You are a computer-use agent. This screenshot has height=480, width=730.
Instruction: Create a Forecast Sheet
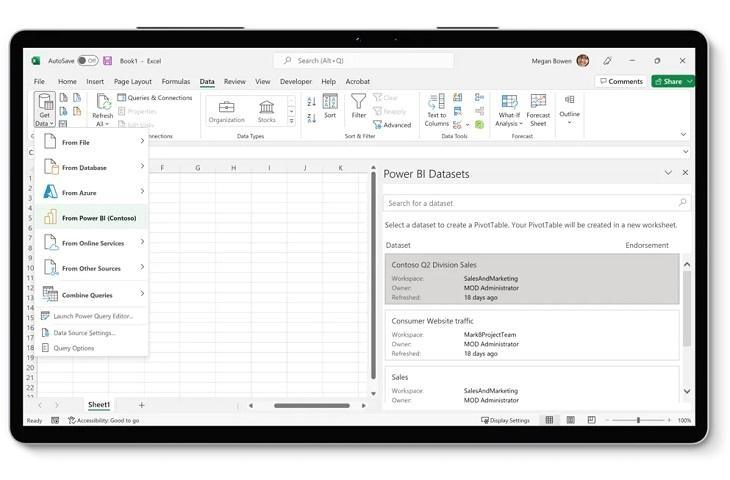point(538,110)
